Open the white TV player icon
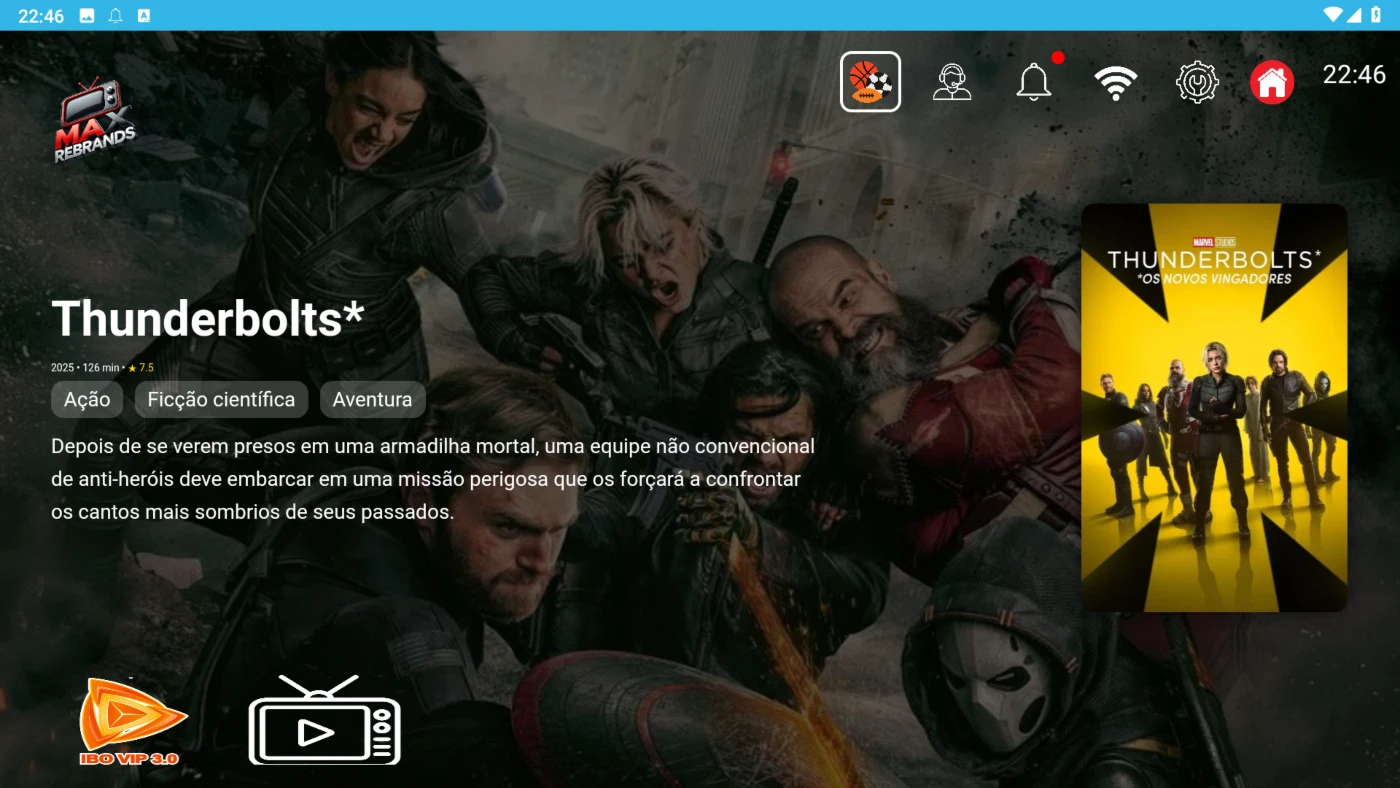The width and height of the screenshot is (1400, 788). coord(325,720)
